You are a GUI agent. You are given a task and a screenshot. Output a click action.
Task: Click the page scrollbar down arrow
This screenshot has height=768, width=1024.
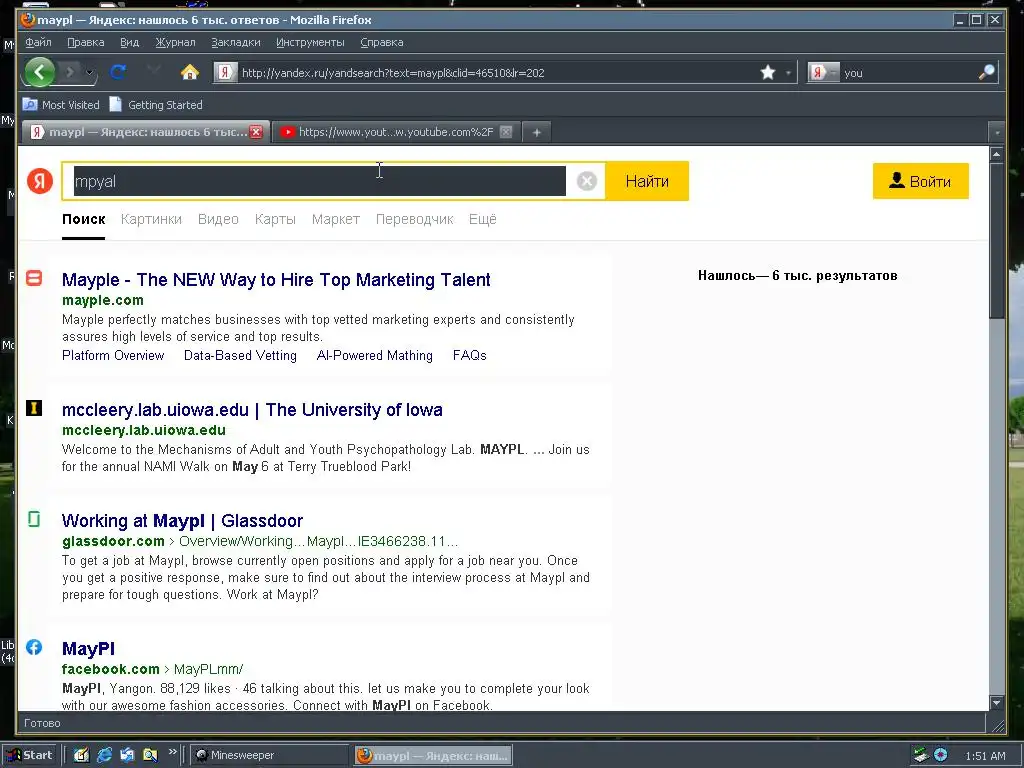point(997,703)
